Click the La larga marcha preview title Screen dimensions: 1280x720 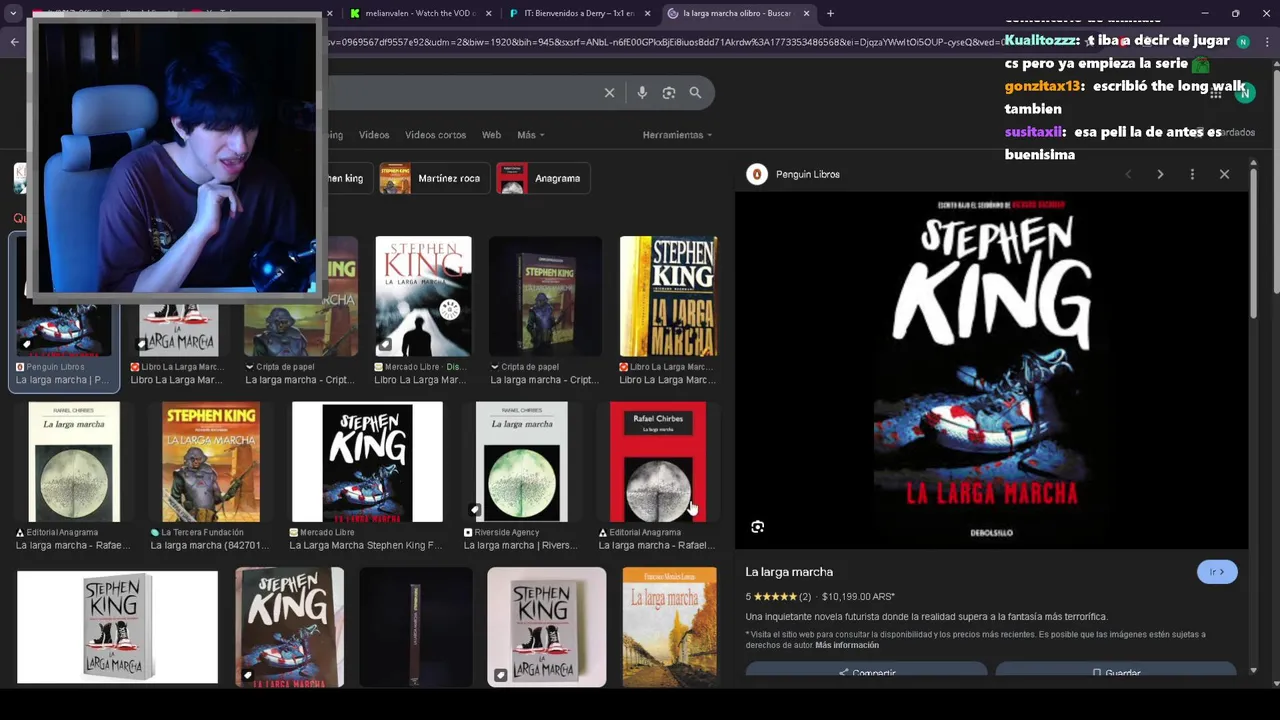coord(789,572)
